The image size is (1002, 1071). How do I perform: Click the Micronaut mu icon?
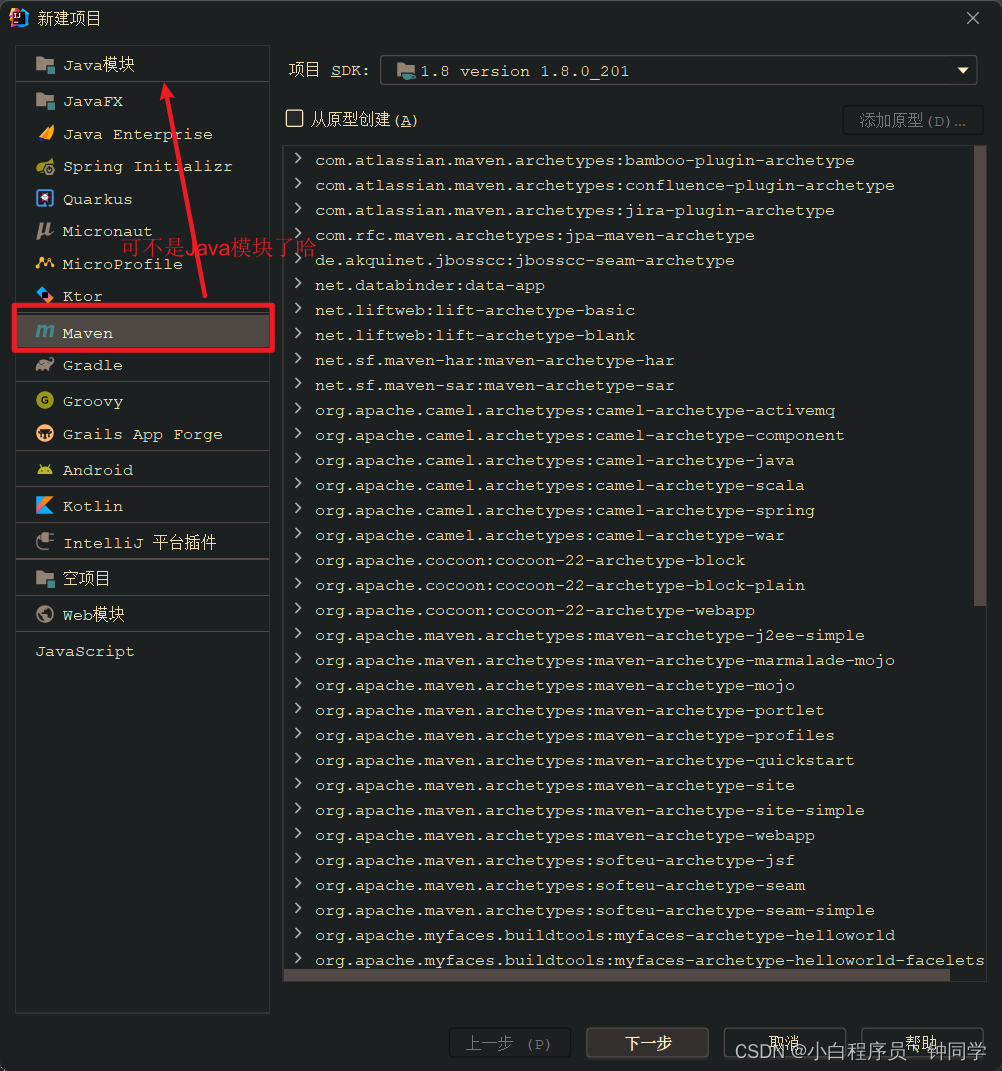(x=44, y=231)
